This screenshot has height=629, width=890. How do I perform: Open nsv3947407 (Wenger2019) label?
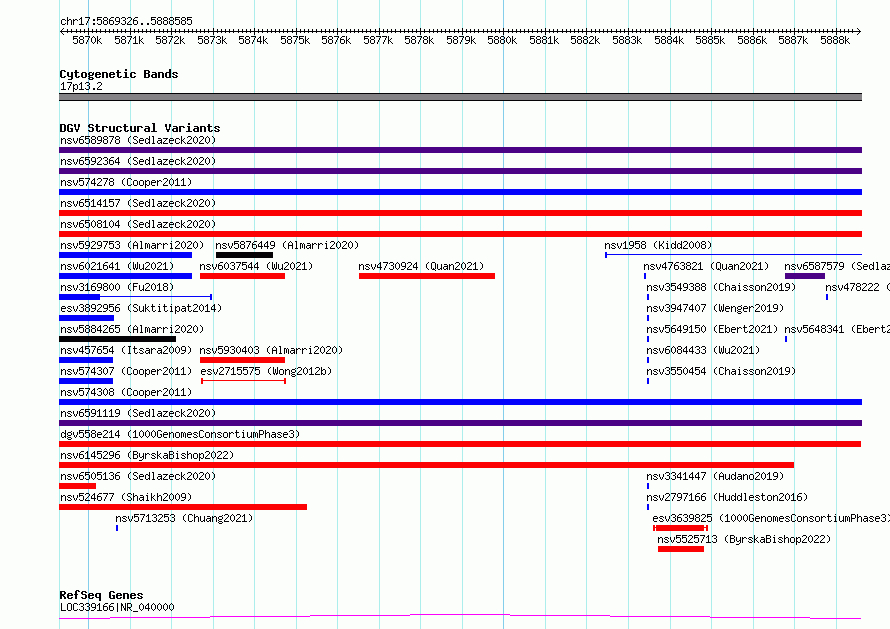(x=715, y=308)
